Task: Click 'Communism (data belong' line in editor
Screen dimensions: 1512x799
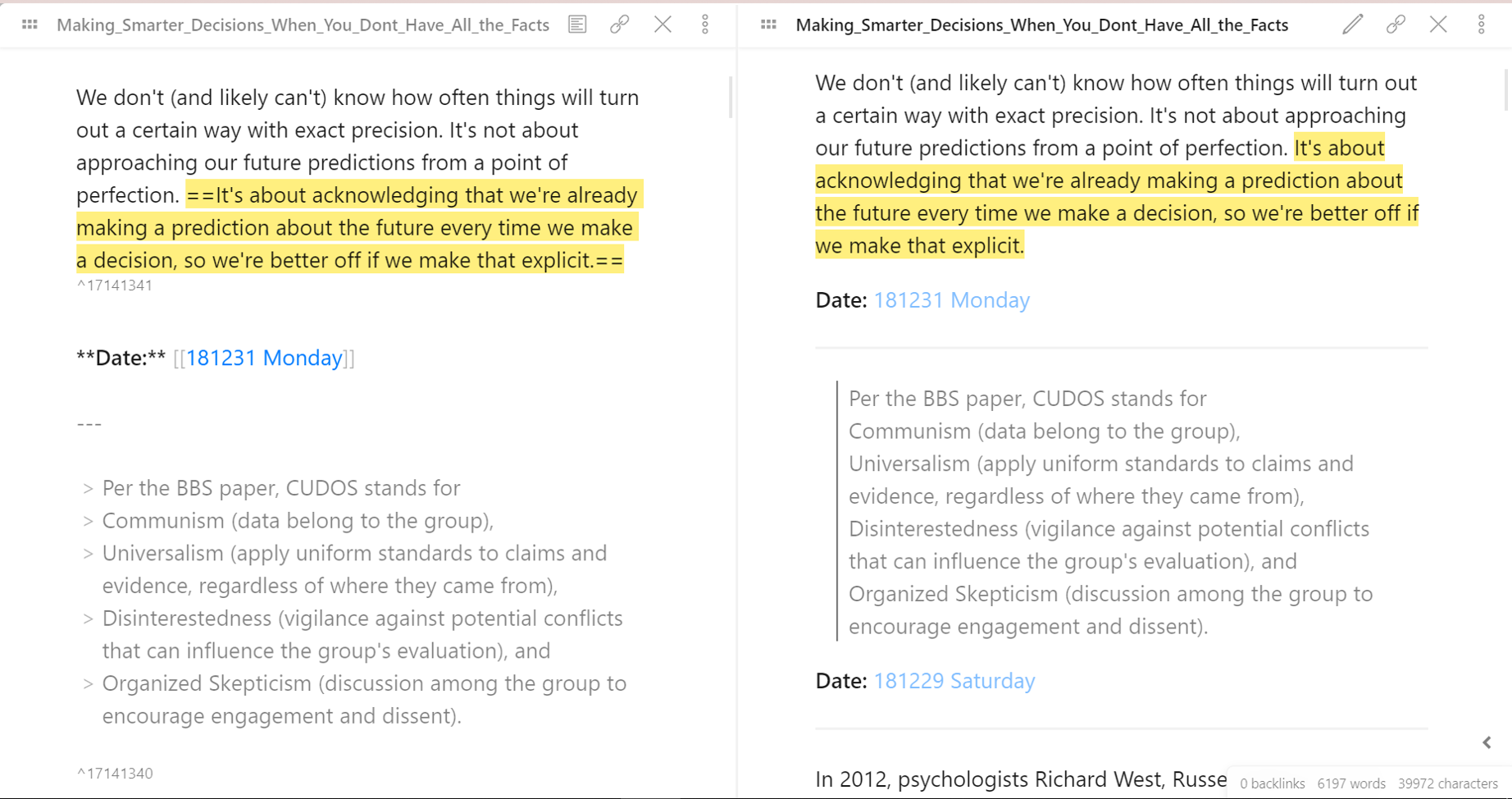Action: (298, 521)
